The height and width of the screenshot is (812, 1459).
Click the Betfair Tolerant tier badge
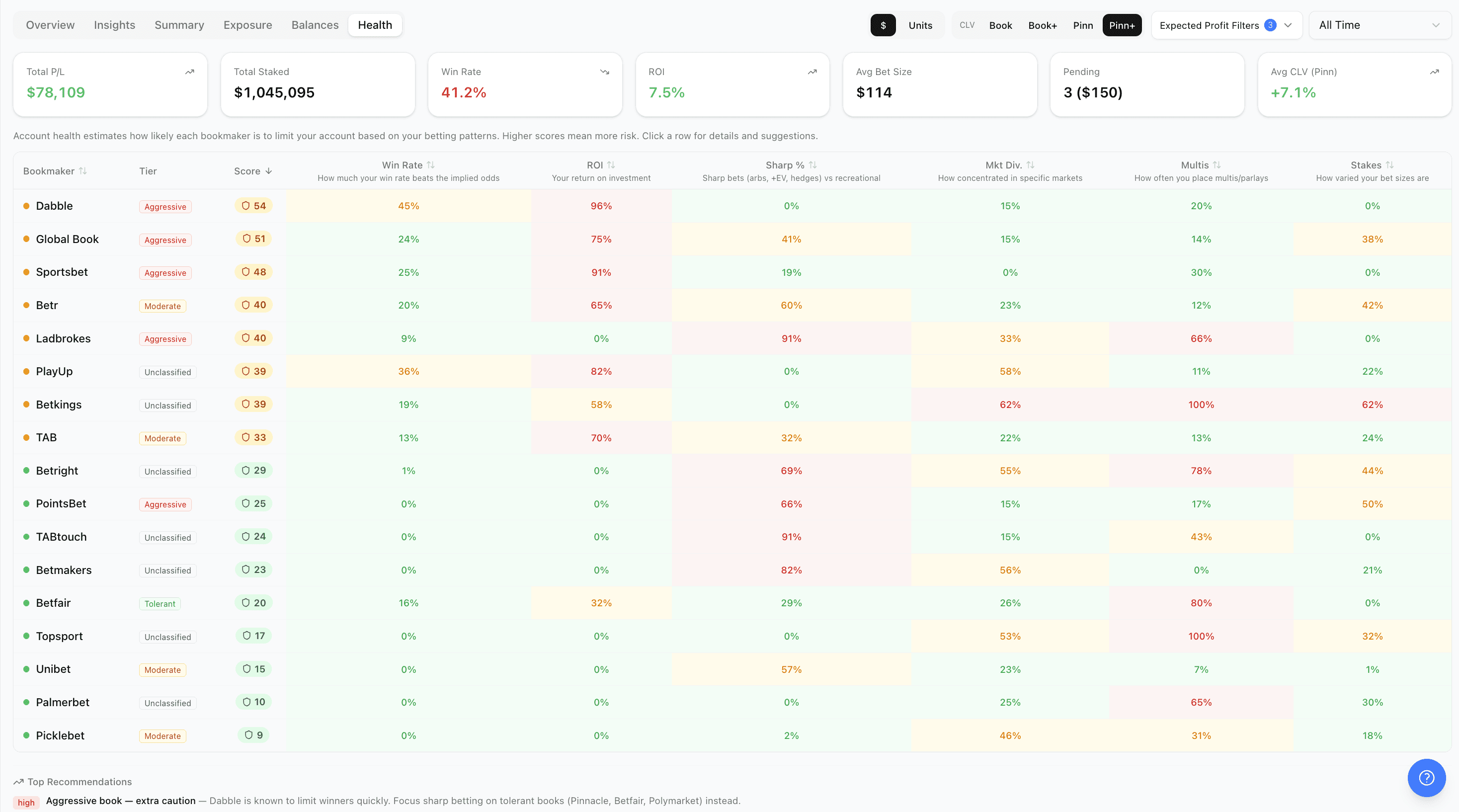click(160, 604)
